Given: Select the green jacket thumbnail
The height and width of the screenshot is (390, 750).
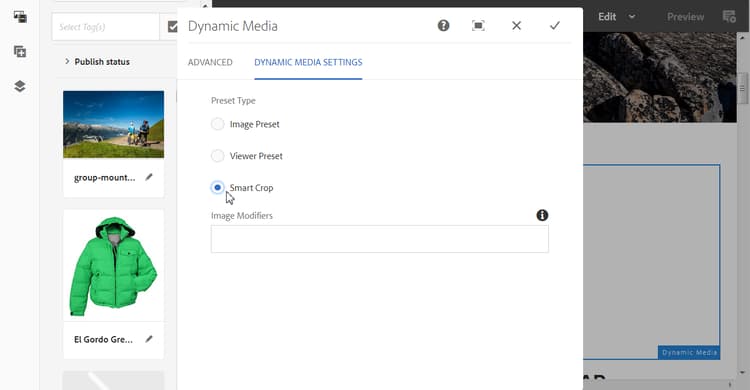Looking at the screenshot, I should [113, 266].
